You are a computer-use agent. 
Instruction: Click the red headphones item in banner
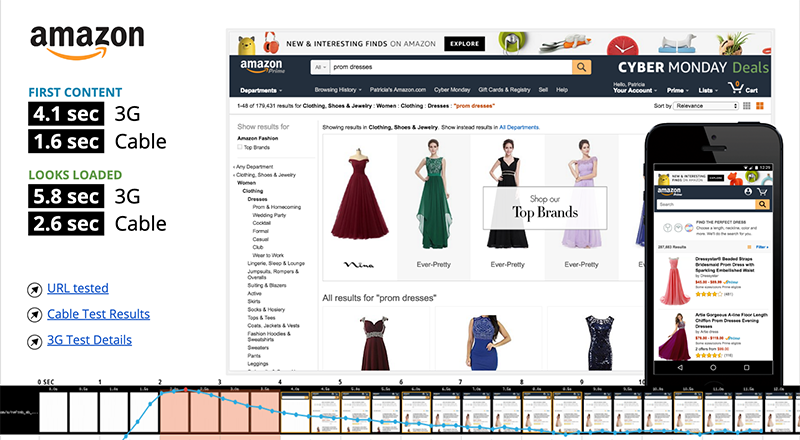(271, 43)
